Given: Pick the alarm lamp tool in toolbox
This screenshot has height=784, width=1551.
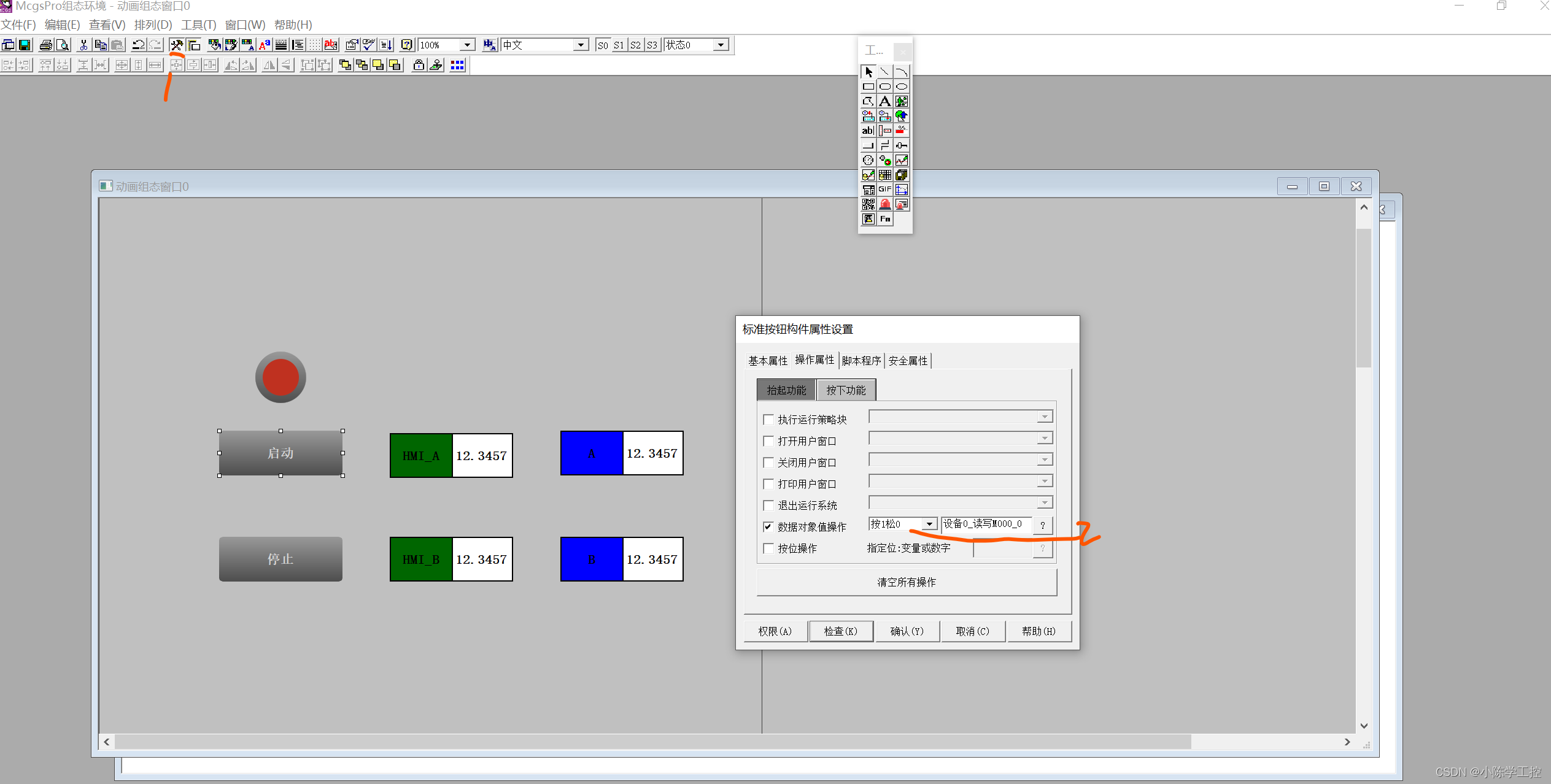Looking at the screenshot, I should point(884,204).
